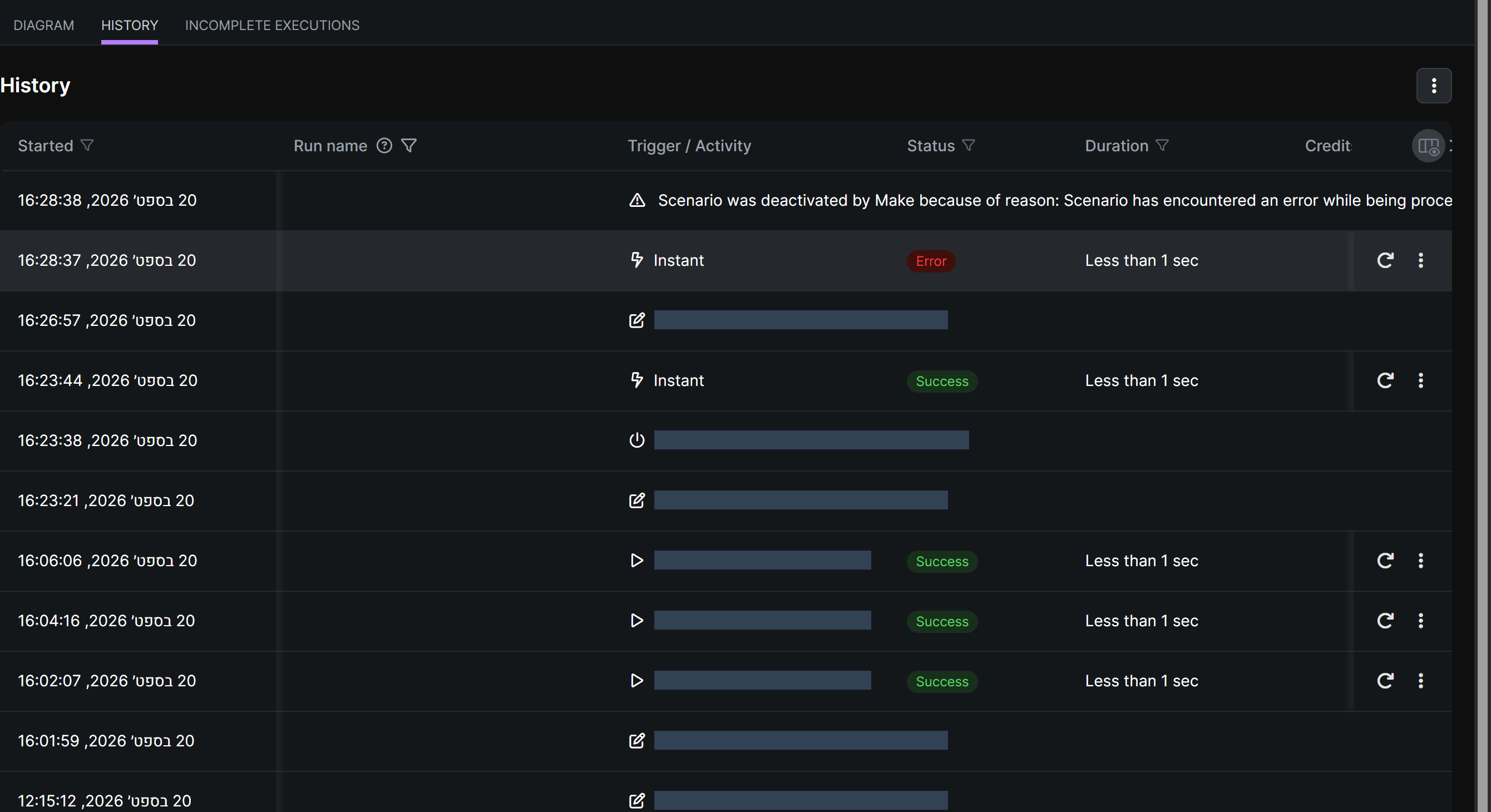Viewport: 1491px width, 812px height.
Task: Click the power icon on 16:23:38 row
Action: click(636, 440)
